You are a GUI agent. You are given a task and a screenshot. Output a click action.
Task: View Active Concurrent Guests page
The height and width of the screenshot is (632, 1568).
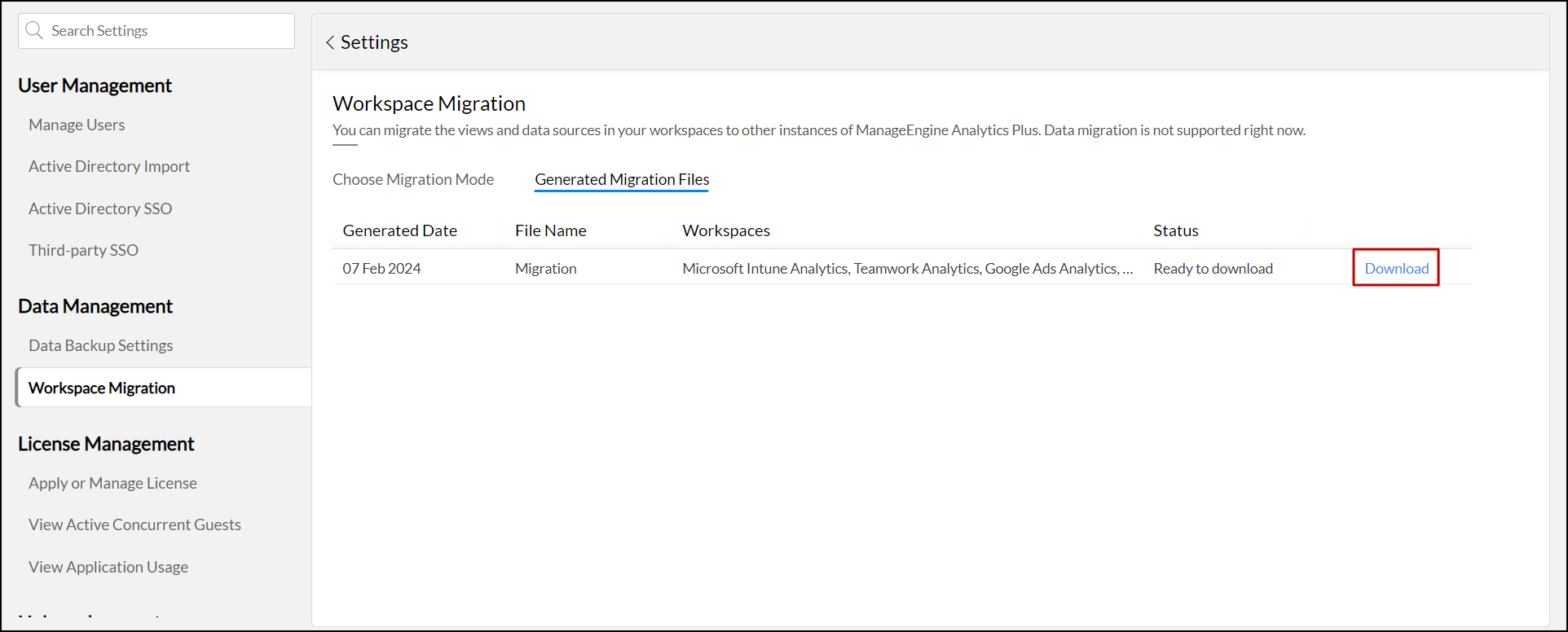pos(134,524)
